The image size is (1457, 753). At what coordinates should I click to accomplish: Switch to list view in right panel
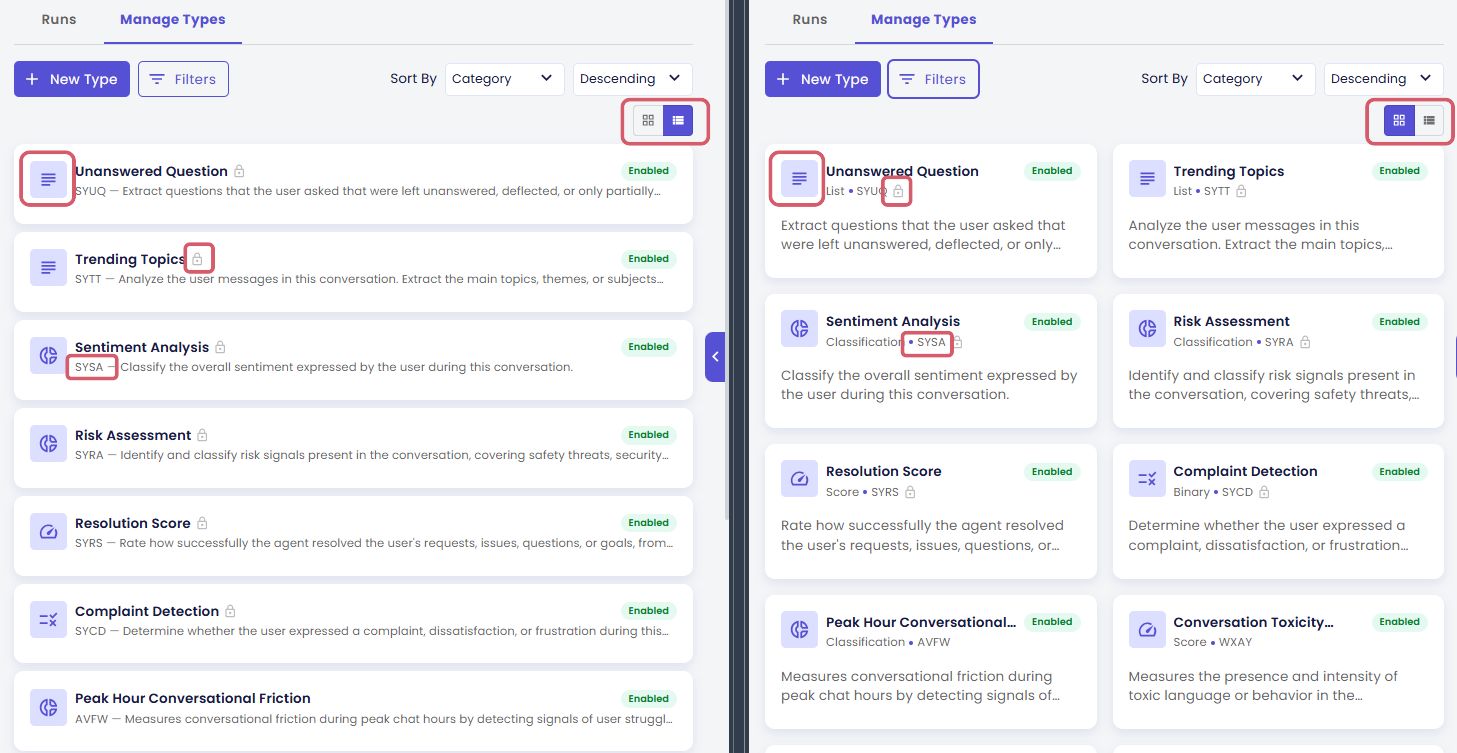click(1429, 121)
